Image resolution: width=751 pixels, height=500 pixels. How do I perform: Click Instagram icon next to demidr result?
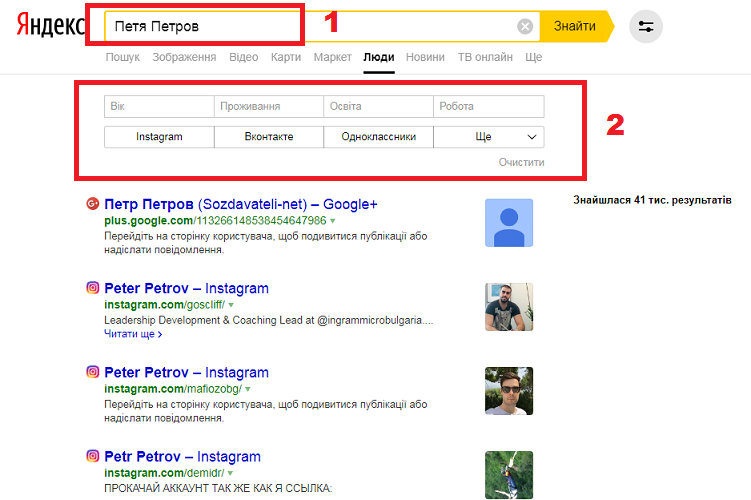coord(93,456)
